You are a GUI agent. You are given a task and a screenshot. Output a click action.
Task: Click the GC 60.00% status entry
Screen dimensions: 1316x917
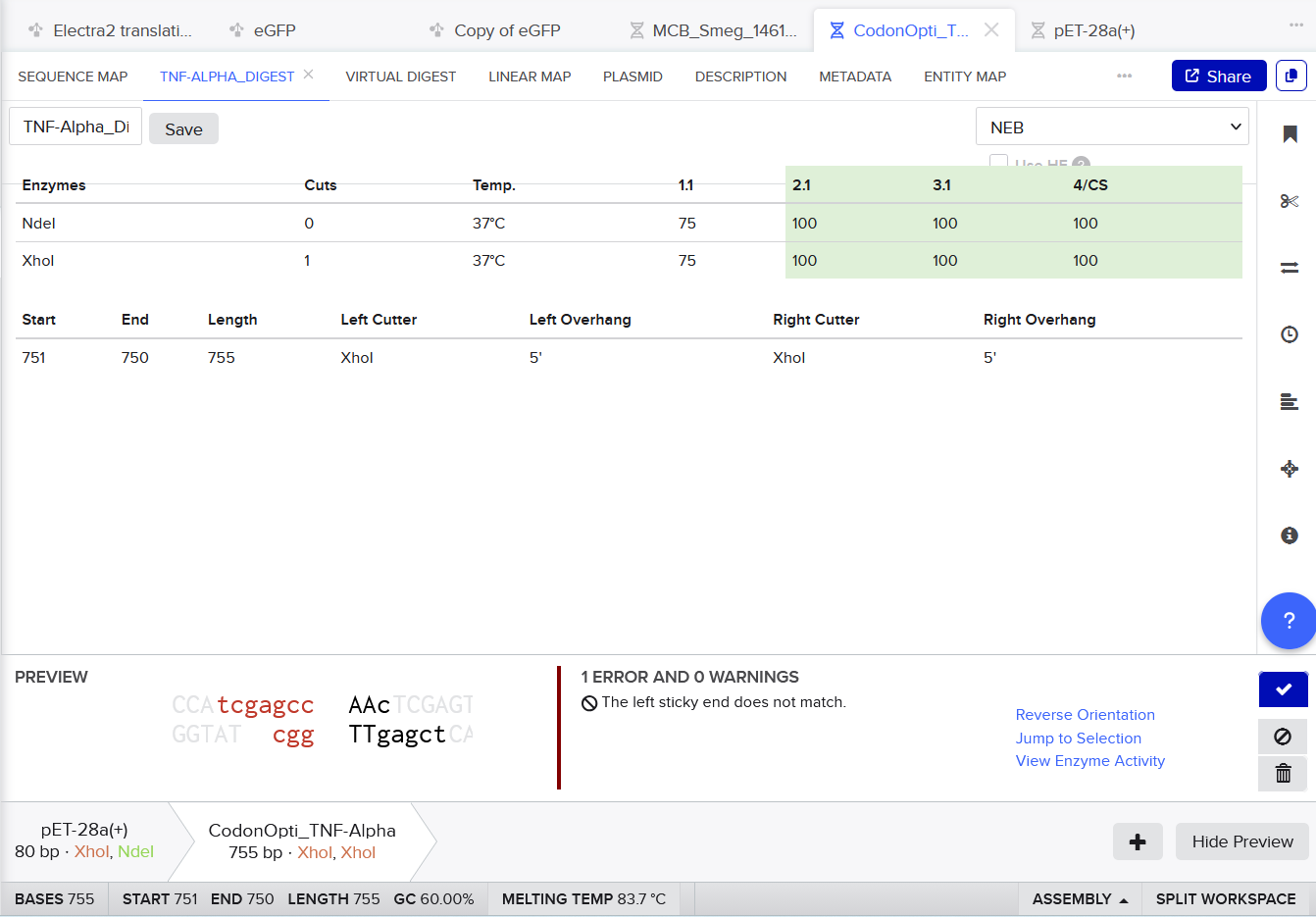[433, 899]
